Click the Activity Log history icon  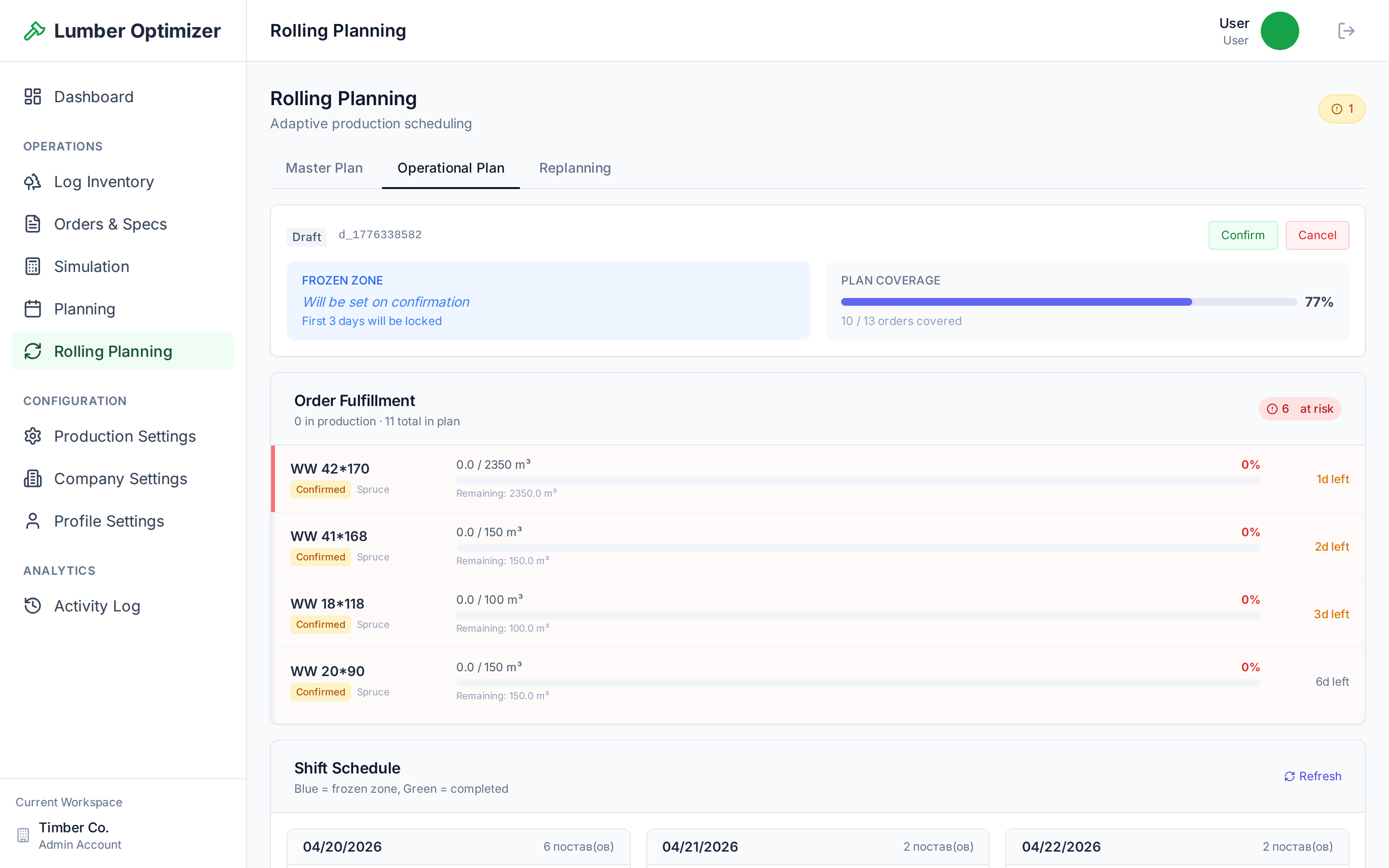[33, 606]
